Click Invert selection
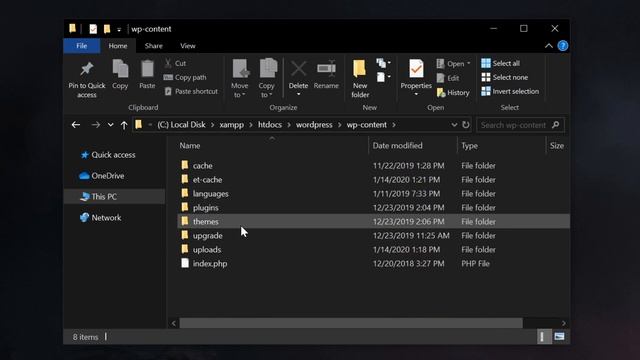The width and height of the screenshot is (640, 360). click(510, 91)
